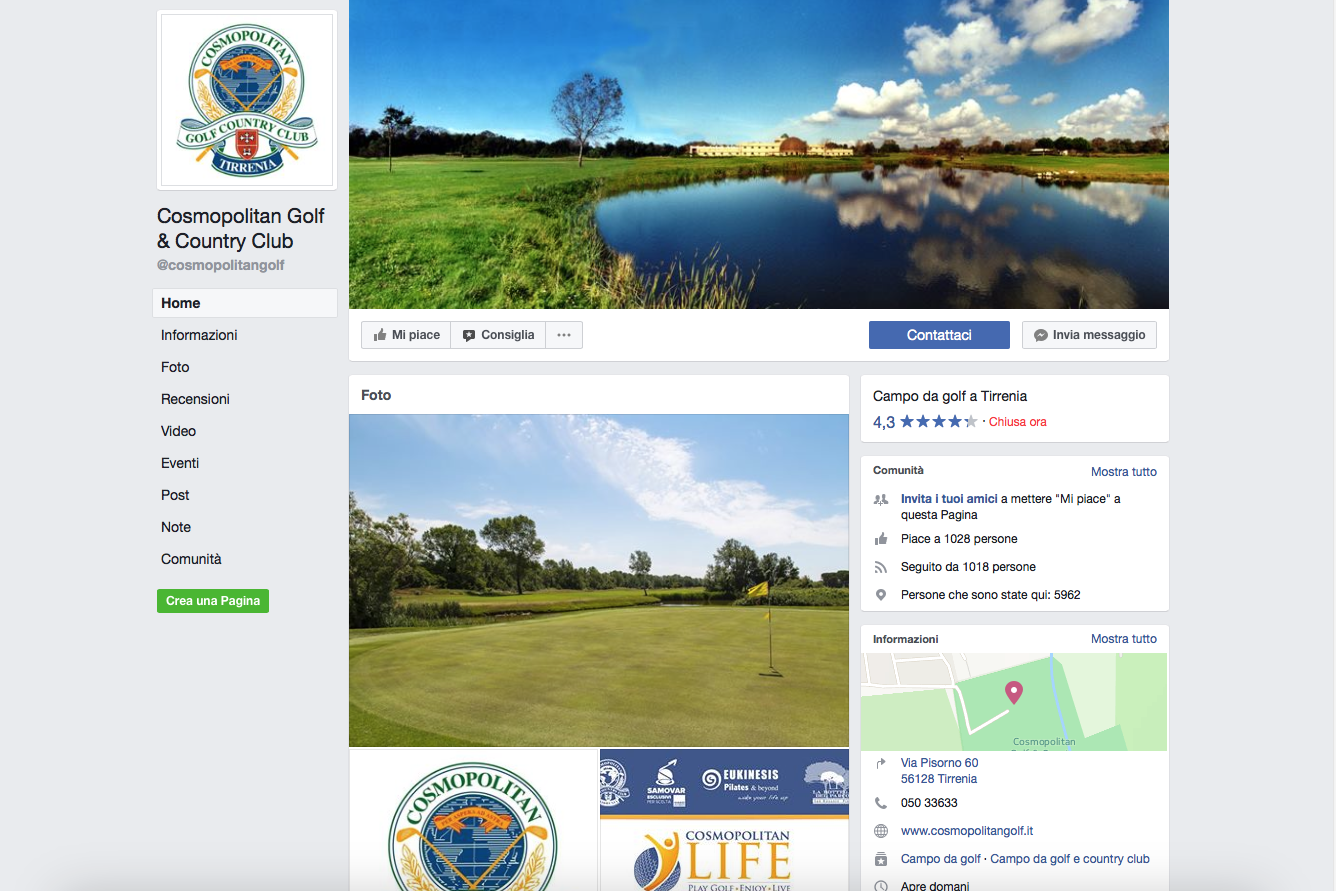Open the Cosmopolitan Golf club profile logo
The width and height of the screenshot is (1336, 891).
click(247, 100)
